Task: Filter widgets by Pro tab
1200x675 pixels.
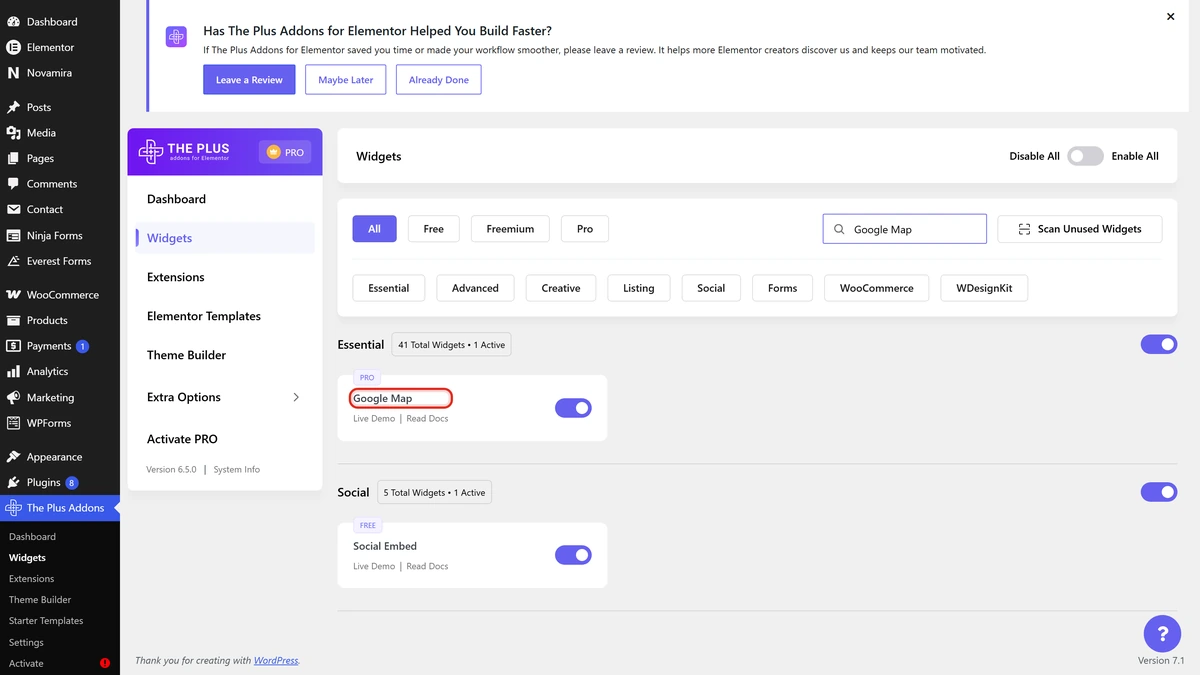Action: pyautogui.click(x=585, y=229)
